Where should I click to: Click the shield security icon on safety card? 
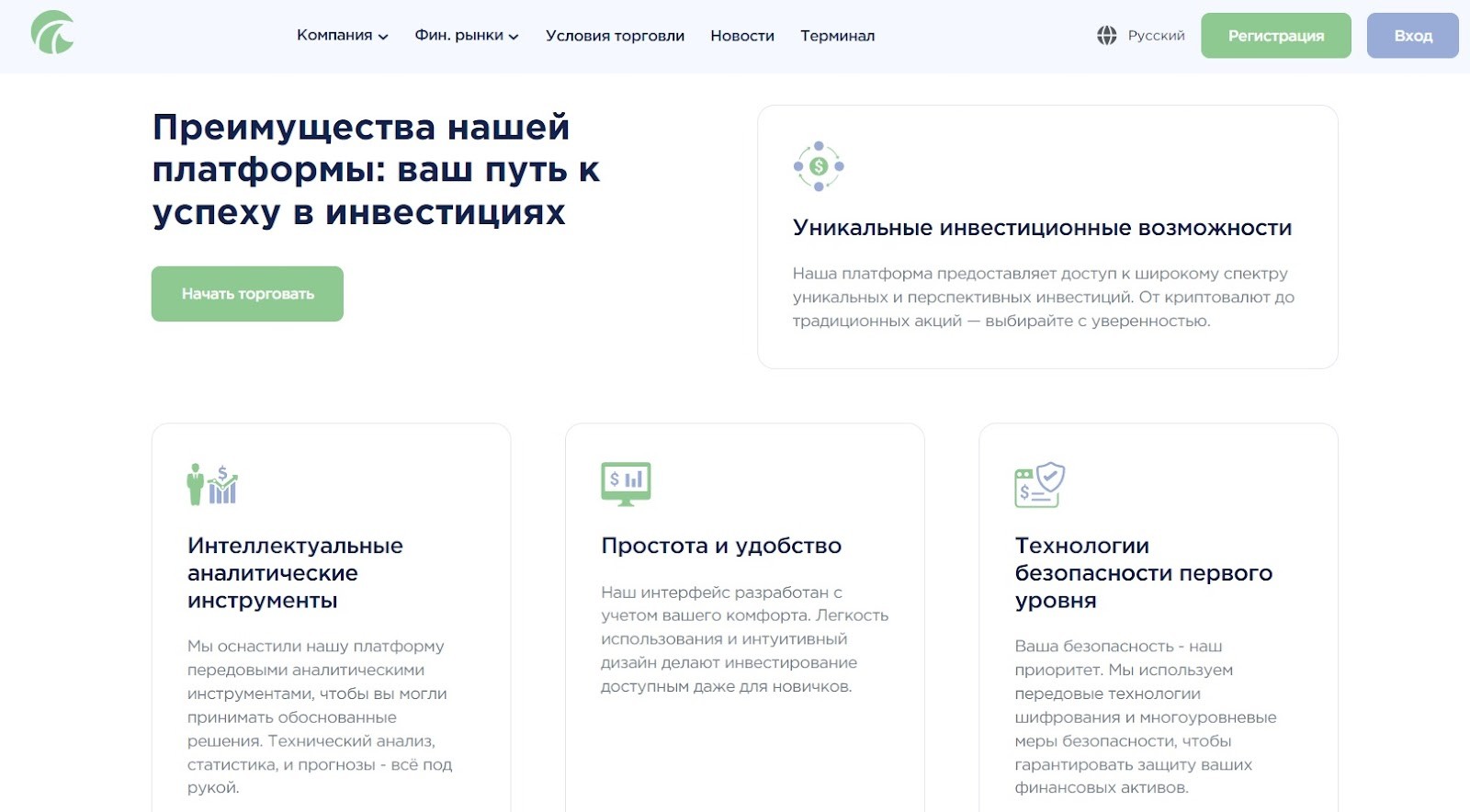click(x=1039, y=484)
